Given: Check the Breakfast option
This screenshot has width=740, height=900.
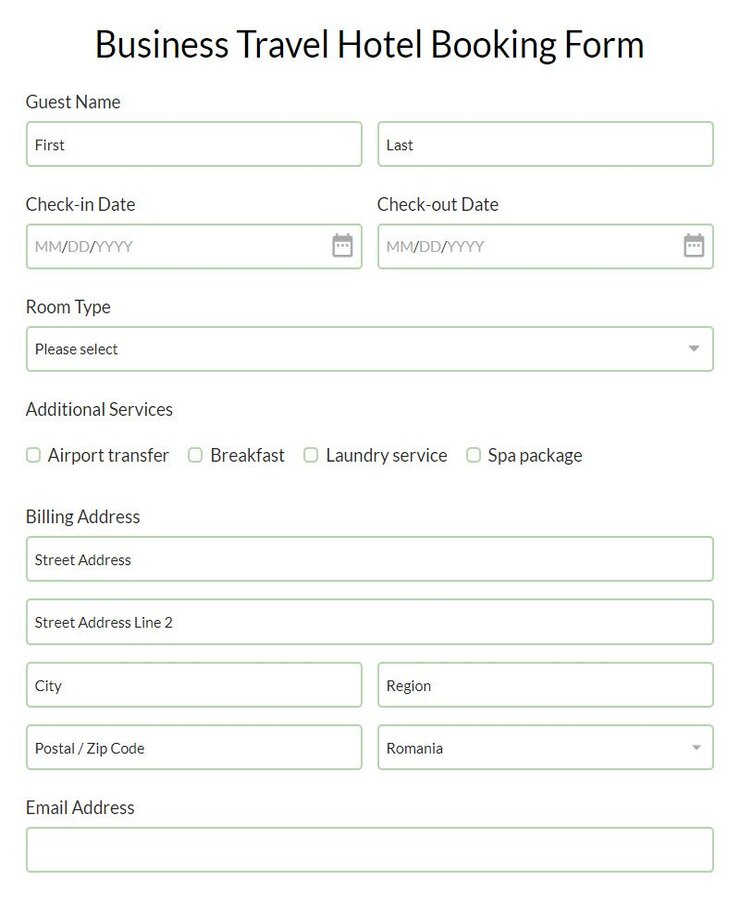Looking at the screenshot, I should click(195, 455).
